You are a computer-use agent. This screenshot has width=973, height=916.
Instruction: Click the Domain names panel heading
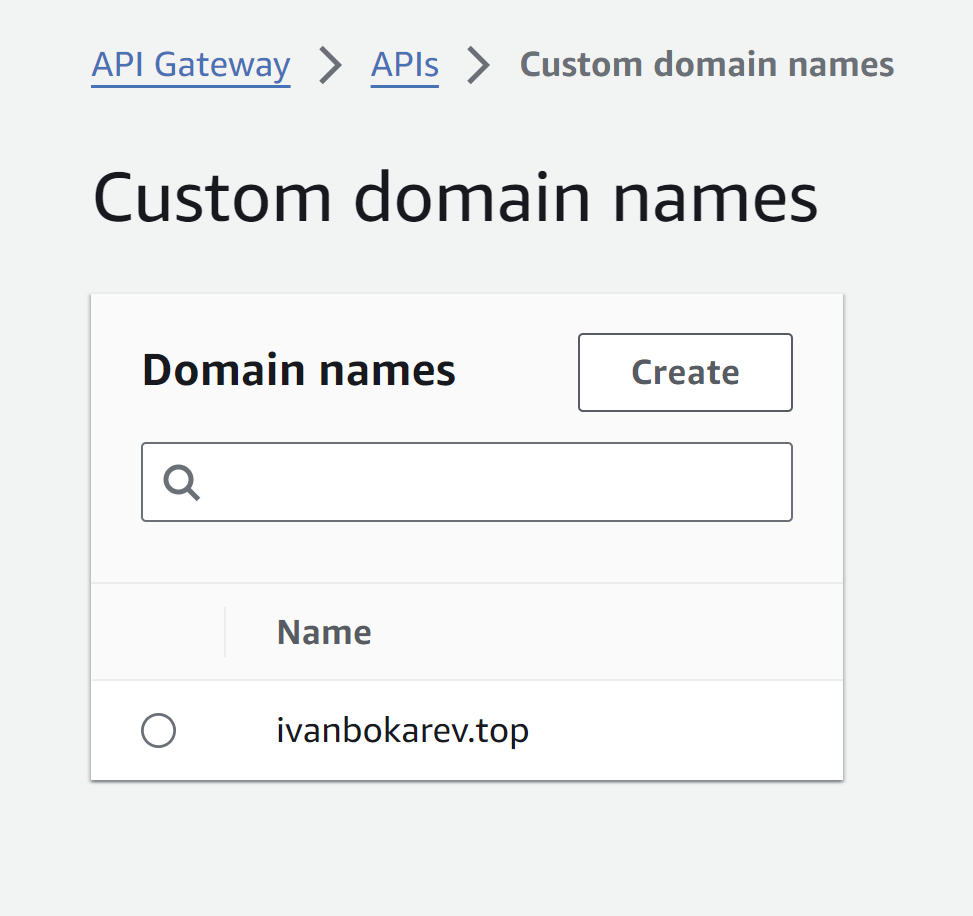click(x=298, y=370)
